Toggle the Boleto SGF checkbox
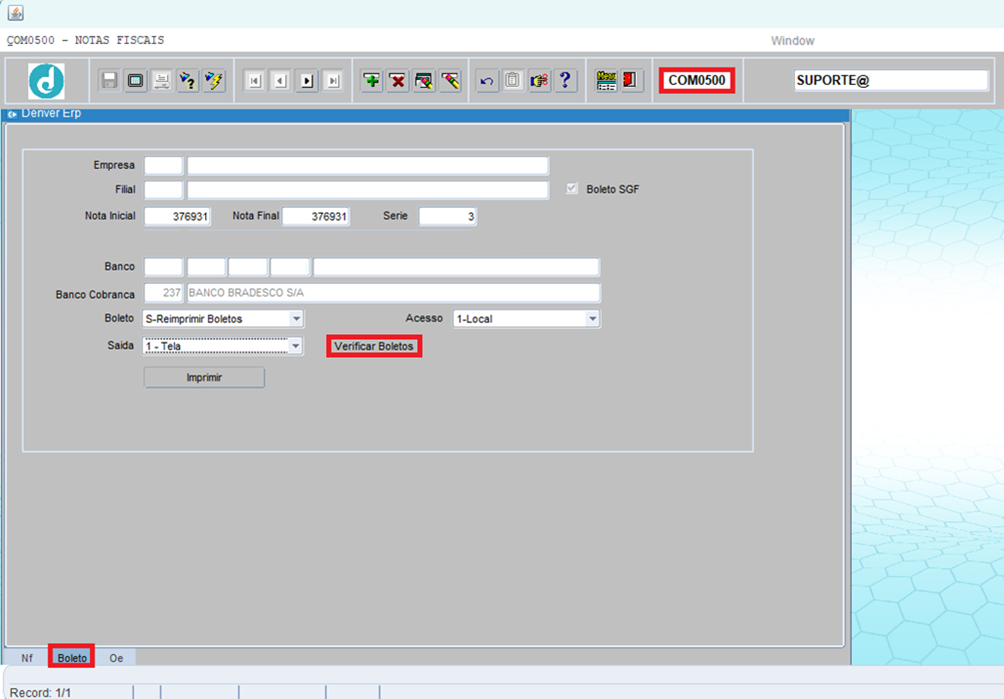 tap(572, 189)
